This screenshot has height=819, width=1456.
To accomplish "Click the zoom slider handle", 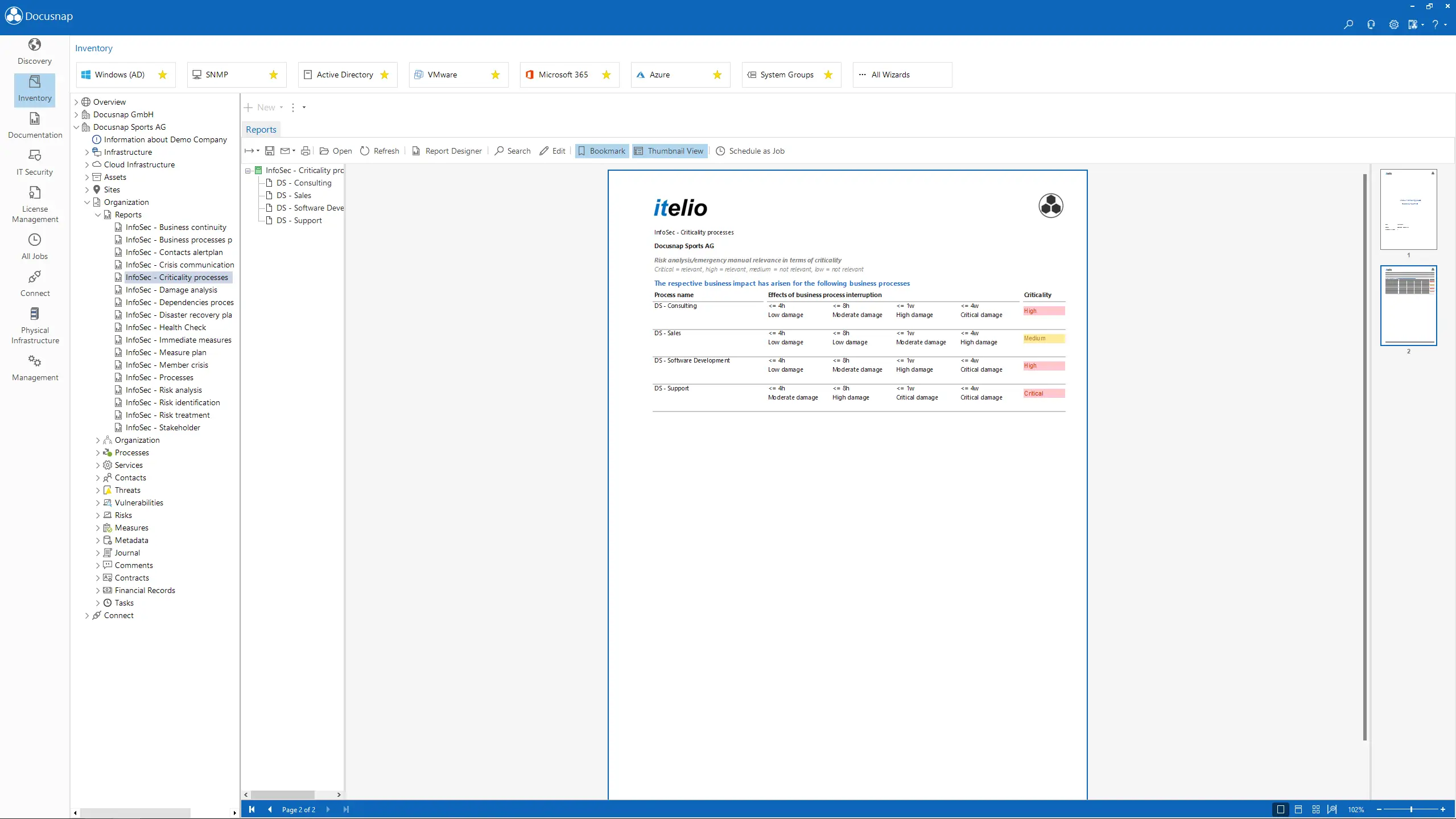I will pyautogui.click(x=1410, y=809).
